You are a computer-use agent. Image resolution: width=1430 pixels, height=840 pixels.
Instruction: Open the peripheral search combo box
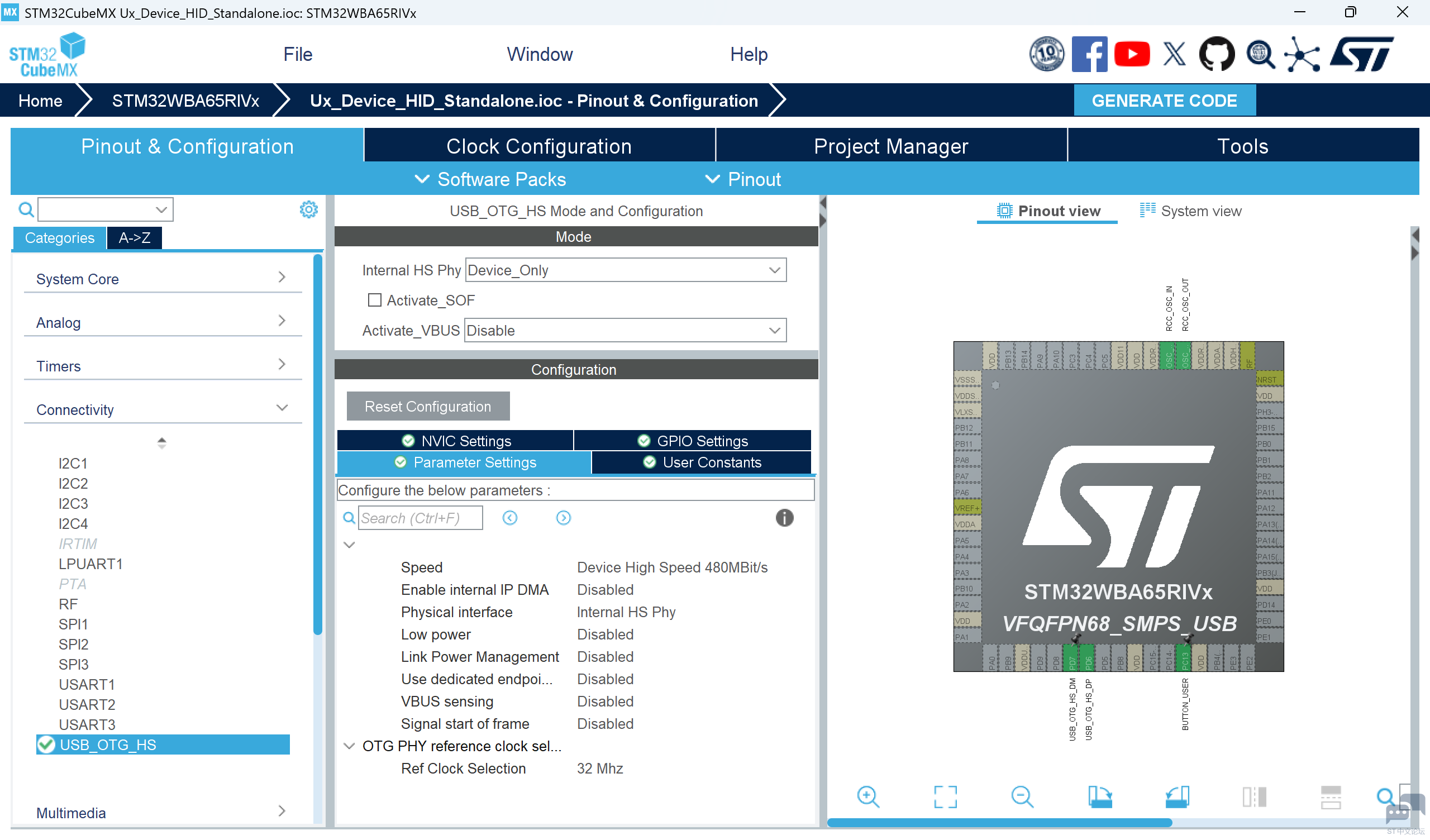tap(106, 209)
